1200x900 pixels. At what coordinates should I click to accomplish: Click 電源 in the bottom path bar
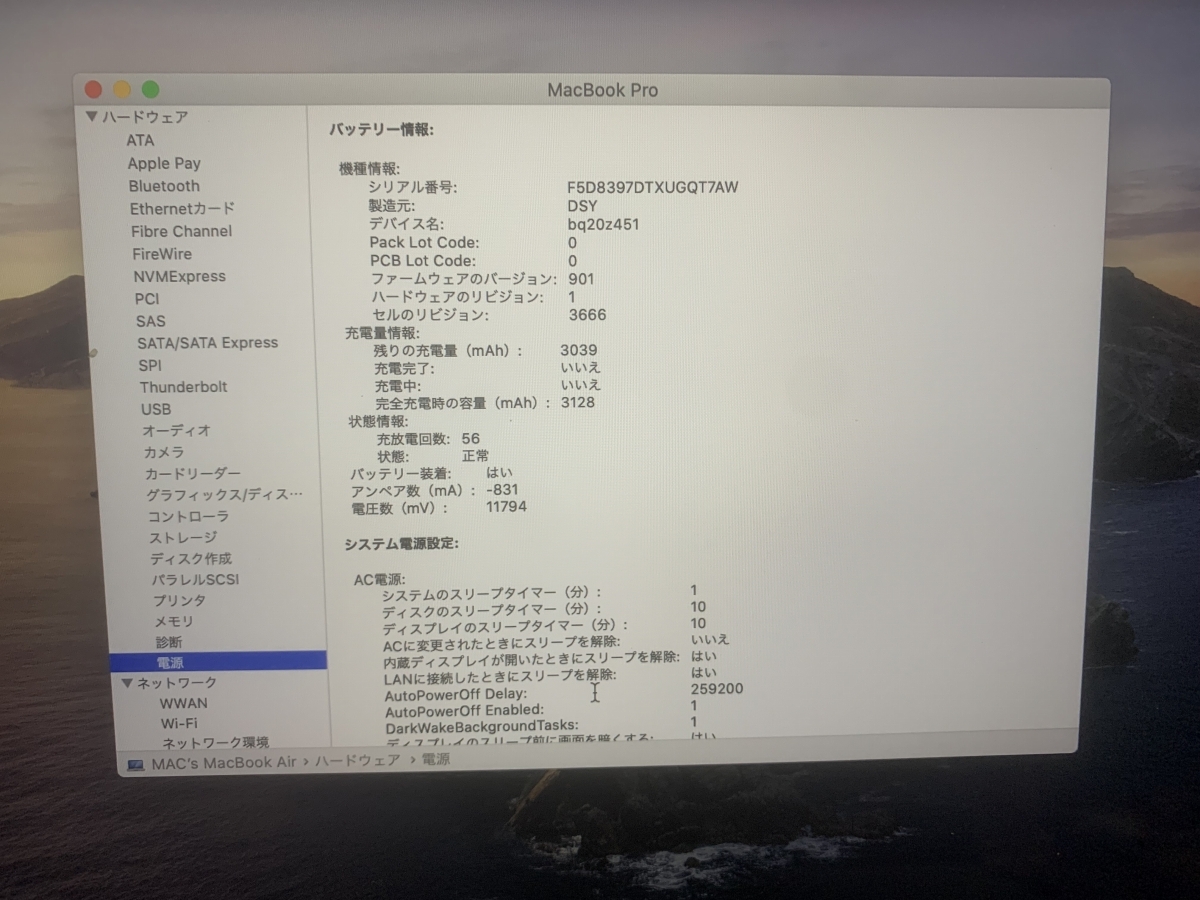(436, 759)
